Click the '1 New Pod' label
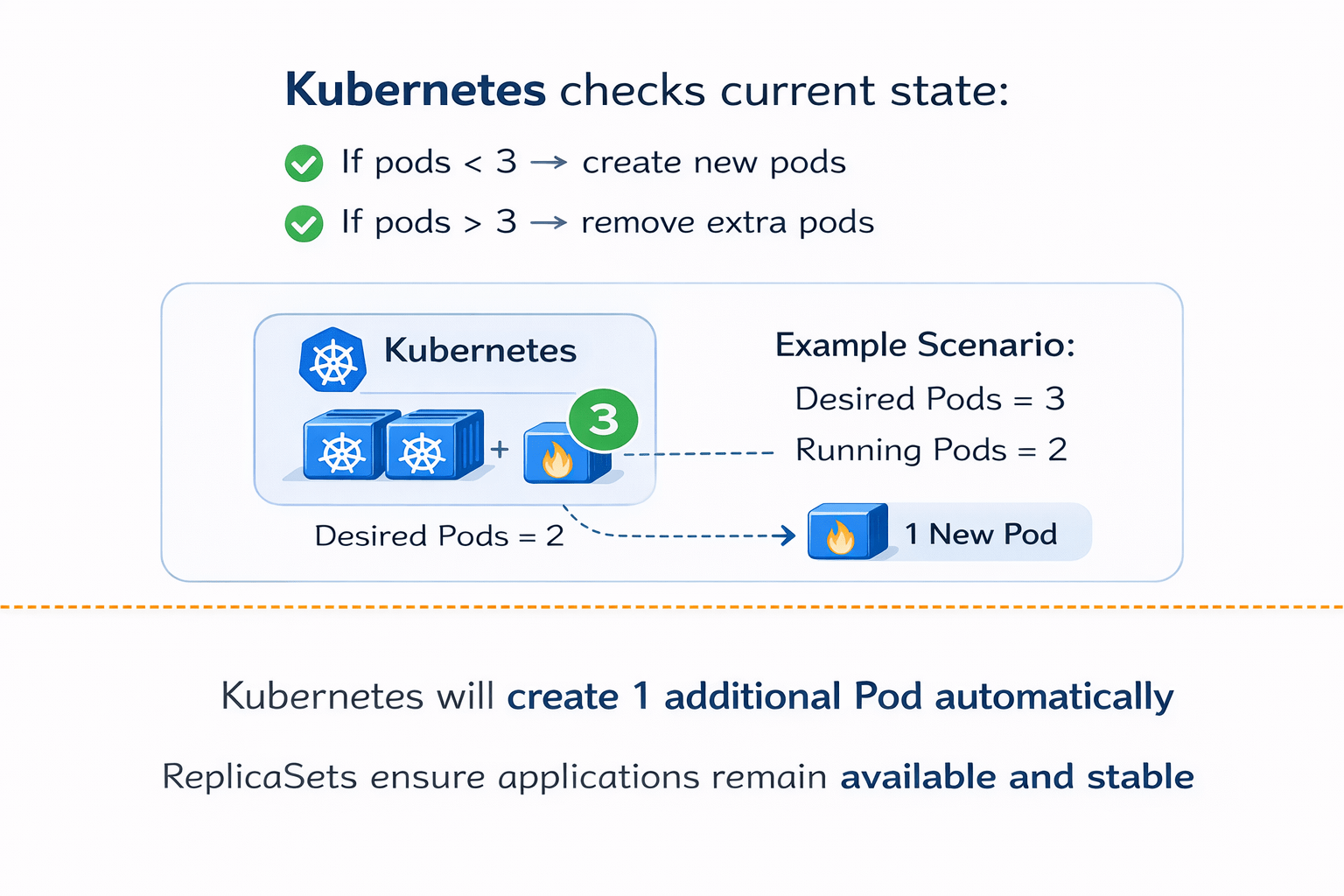Image resolution: width=1344 pixels, height=896 pixels. [x=981, y=534]
